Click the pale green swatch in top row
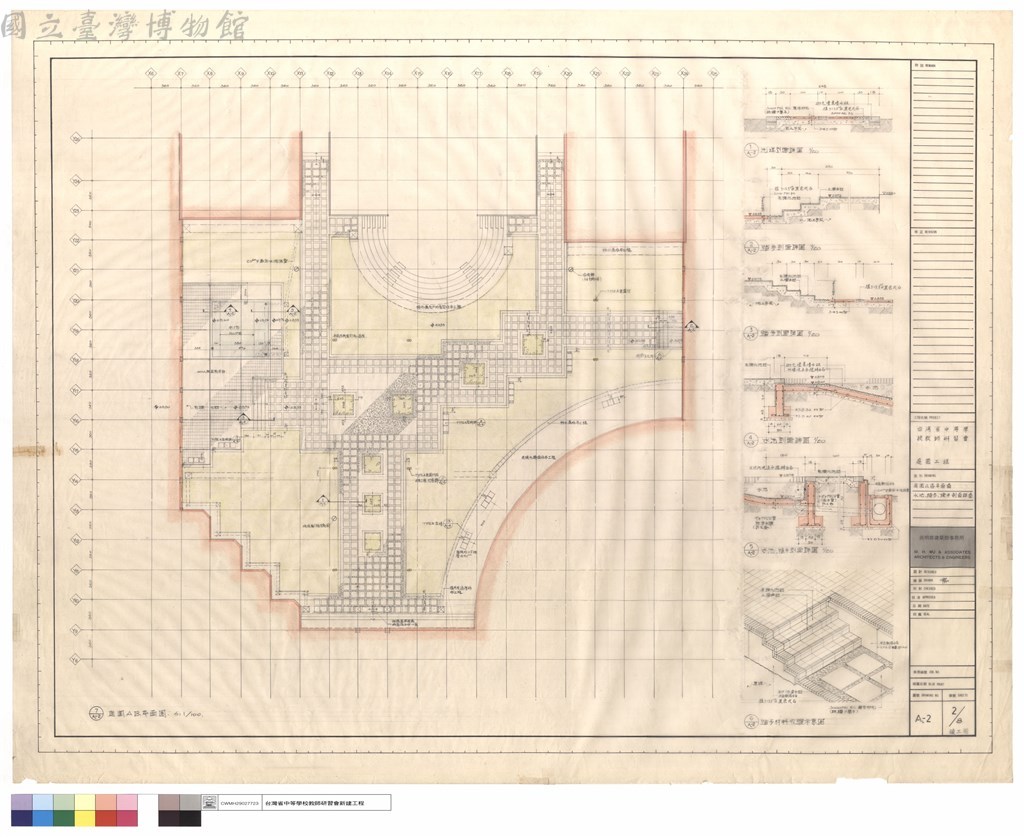 64,802
